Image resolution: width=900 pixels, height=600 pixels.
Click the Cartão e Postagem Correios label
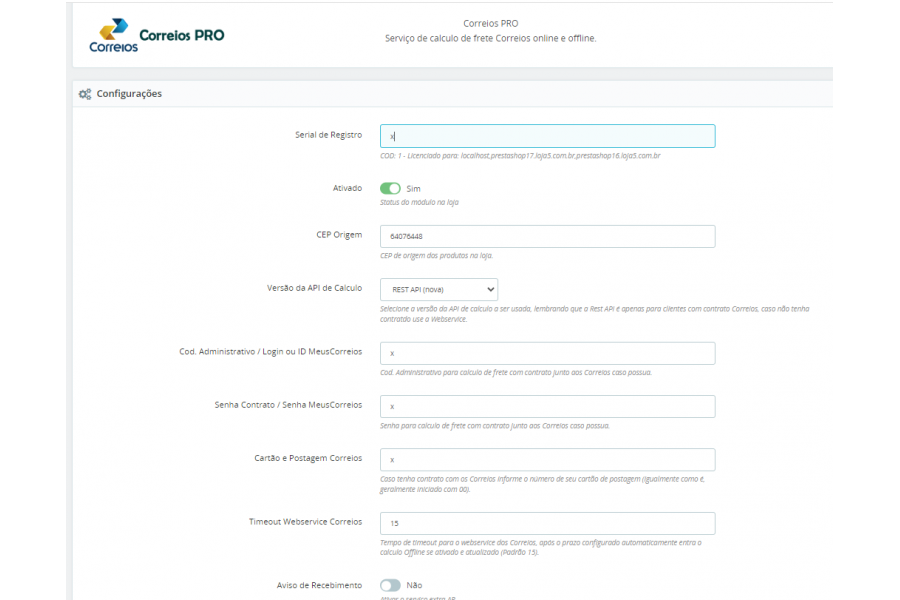(308, 458)
